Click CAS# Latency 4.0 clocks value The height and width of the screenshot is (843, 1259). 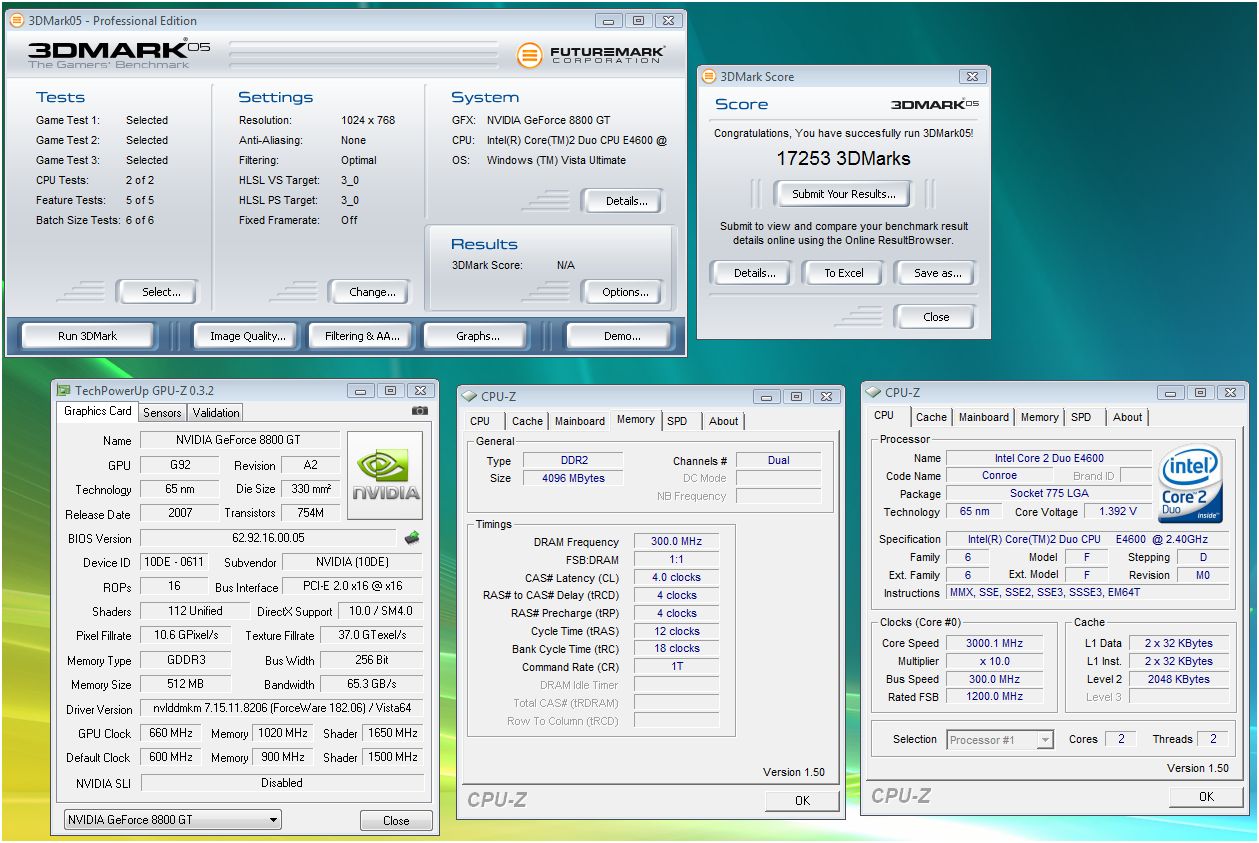click(x=677, y=578)
